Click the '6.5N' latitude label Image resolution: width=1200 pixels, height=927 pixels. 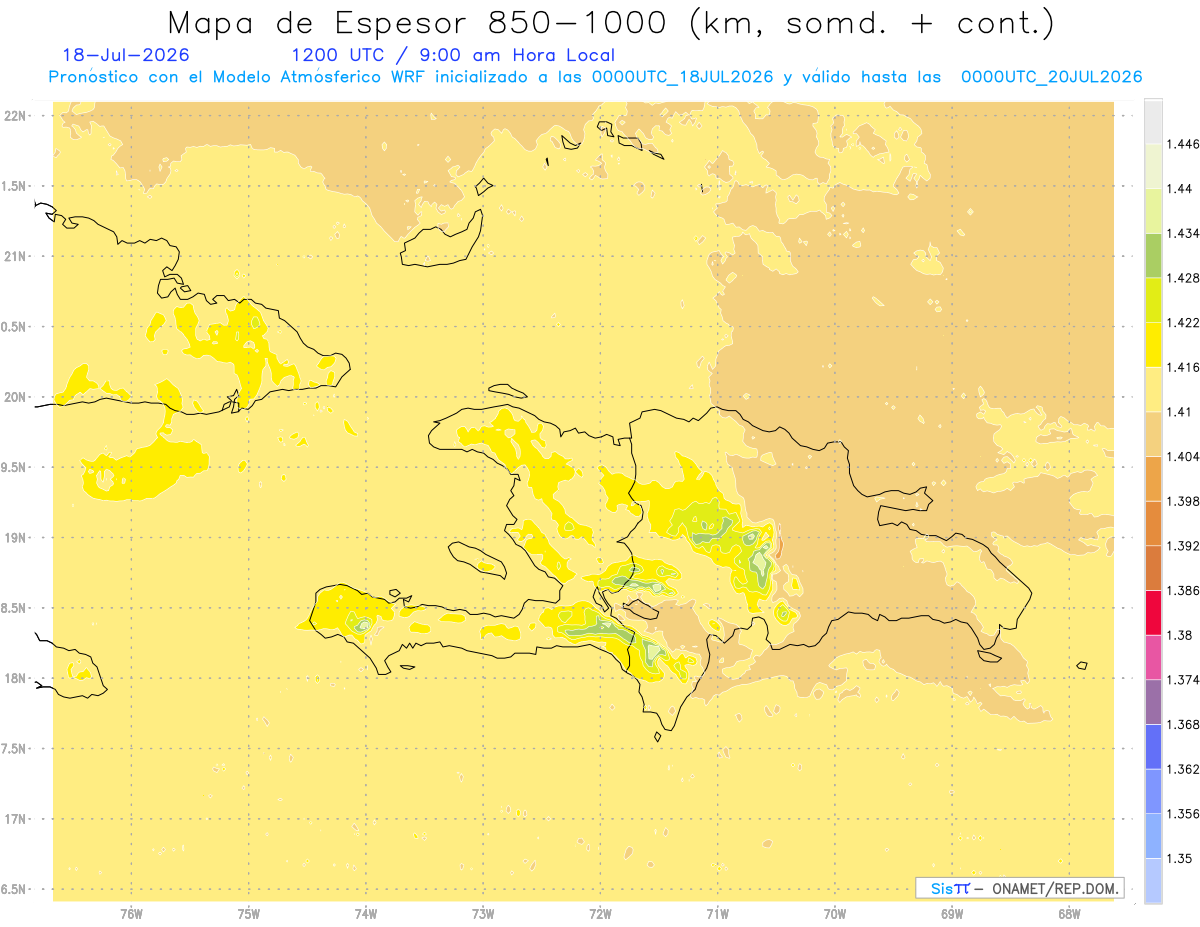pyautogui.click(x=14, y=889)
